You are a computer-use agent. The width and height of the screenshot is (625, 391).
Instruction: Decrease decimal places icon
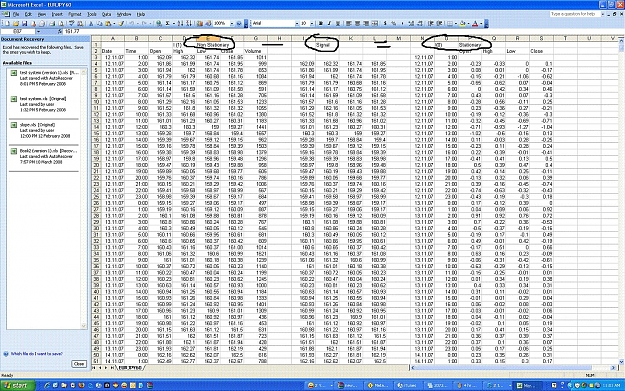420,24
